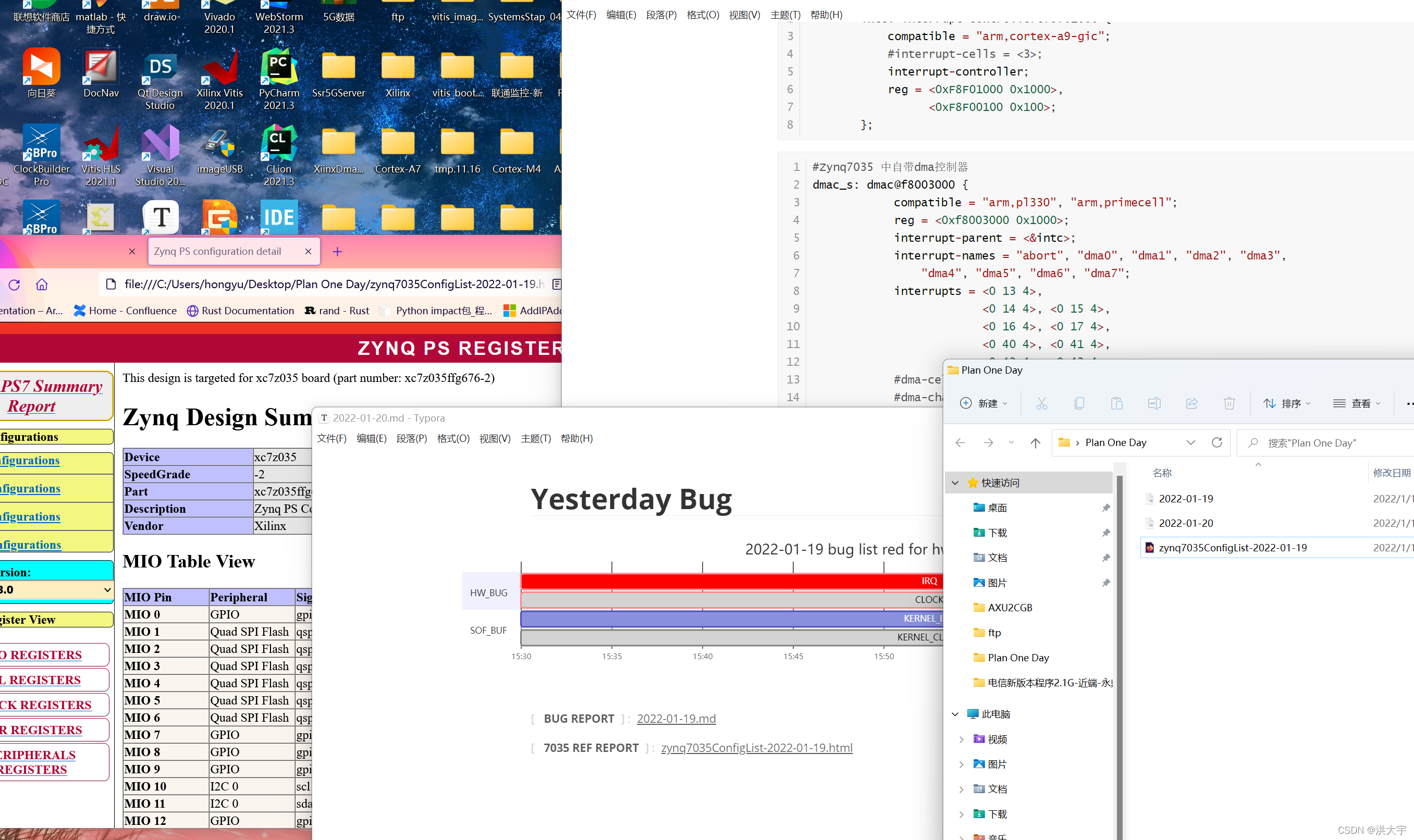
Task: Close the Zynq PS configuration detail tab
Action: (x=308, y=252)
